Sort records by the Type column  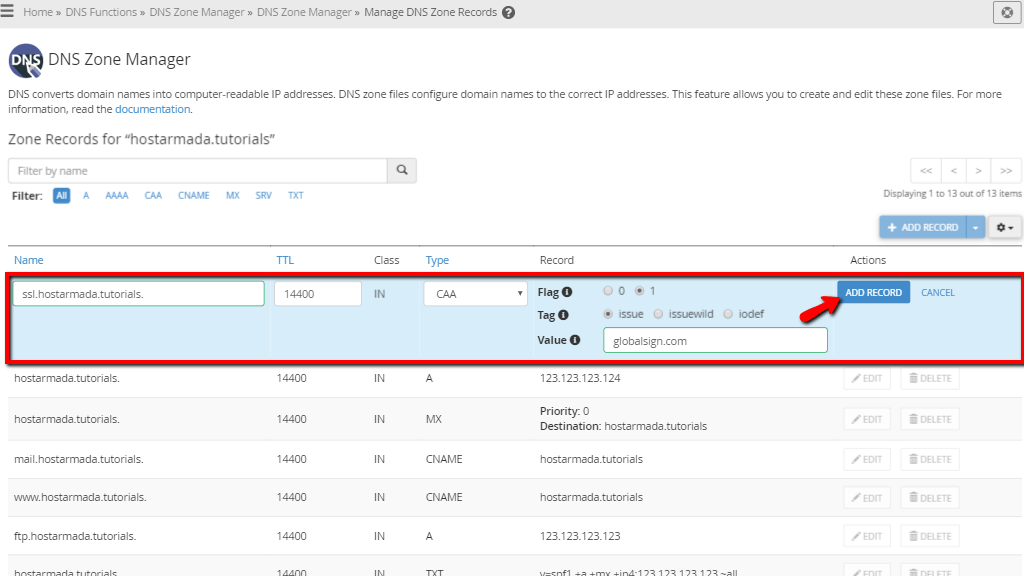click(438, 260)
